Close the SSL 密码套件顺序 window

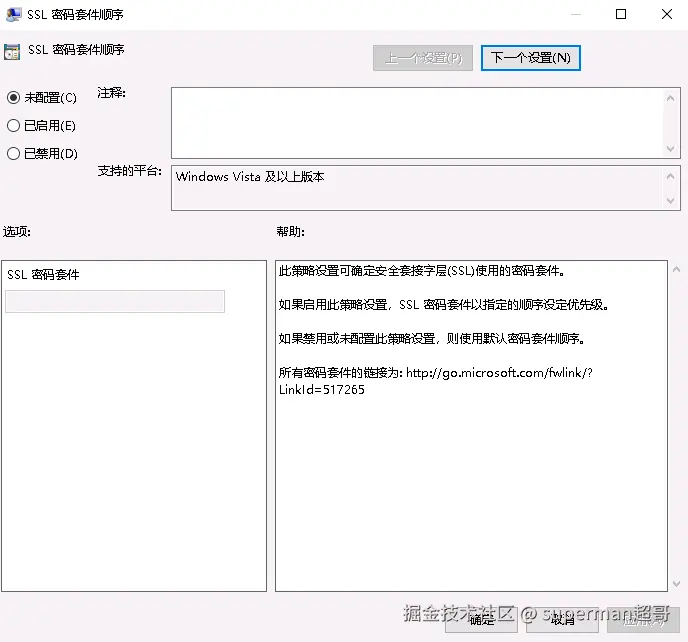[666, 14]
